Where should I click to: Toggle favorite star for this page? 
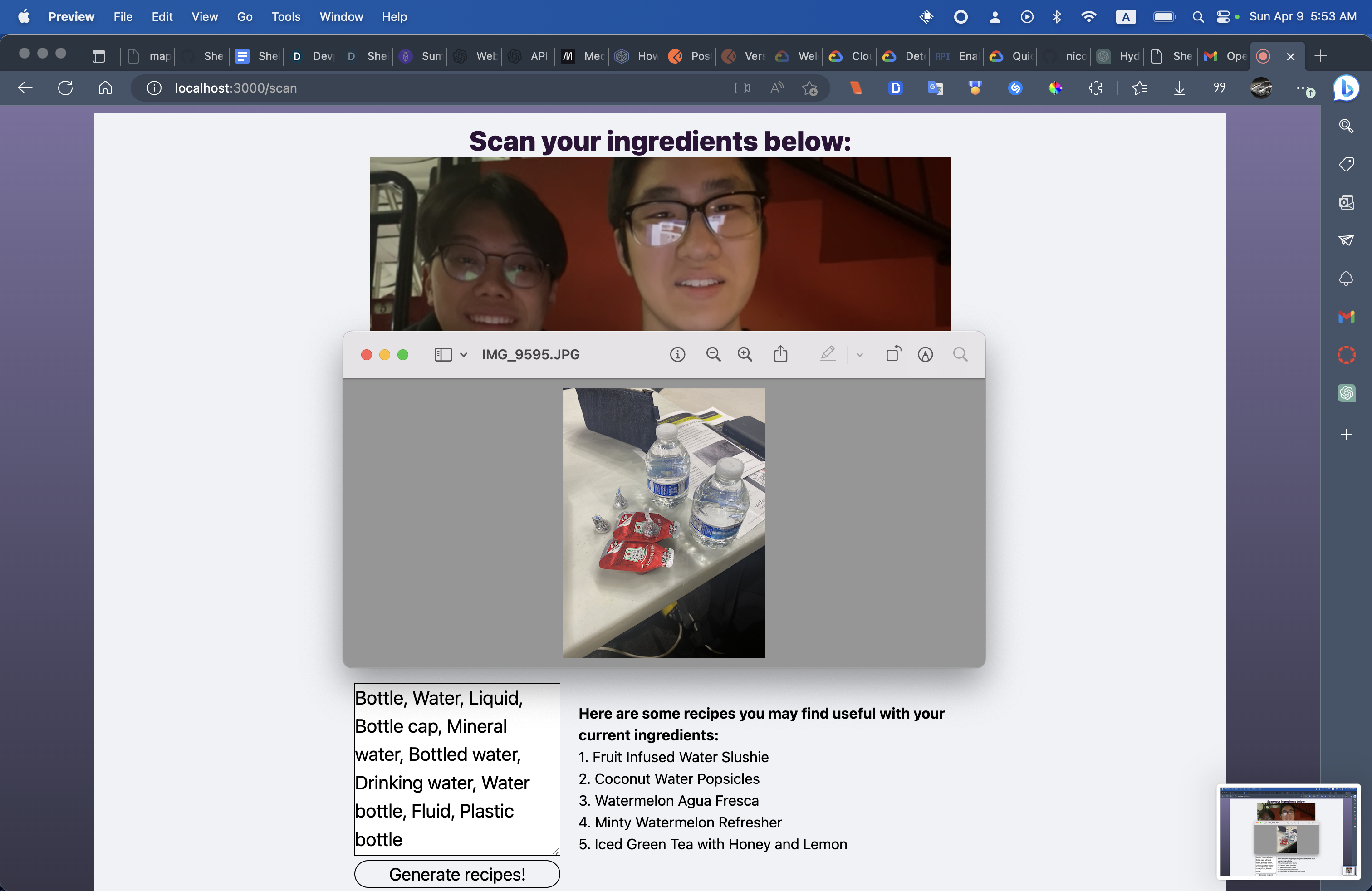pyautogui.click(x=810, y=88)
